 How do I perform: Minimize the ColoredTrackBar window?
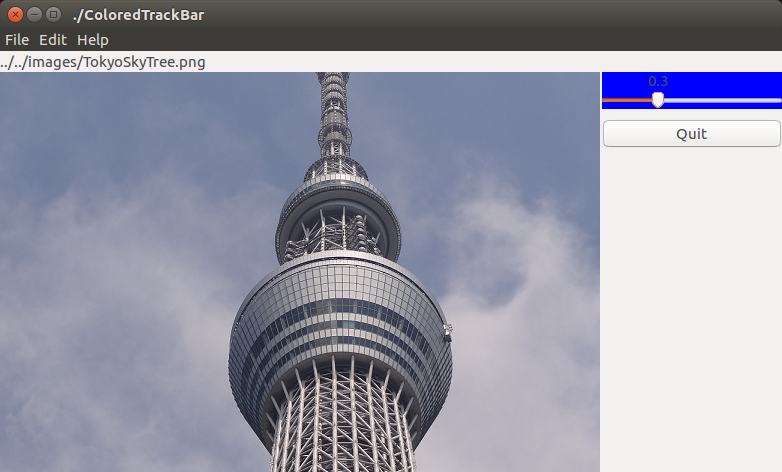coord(34,14)
